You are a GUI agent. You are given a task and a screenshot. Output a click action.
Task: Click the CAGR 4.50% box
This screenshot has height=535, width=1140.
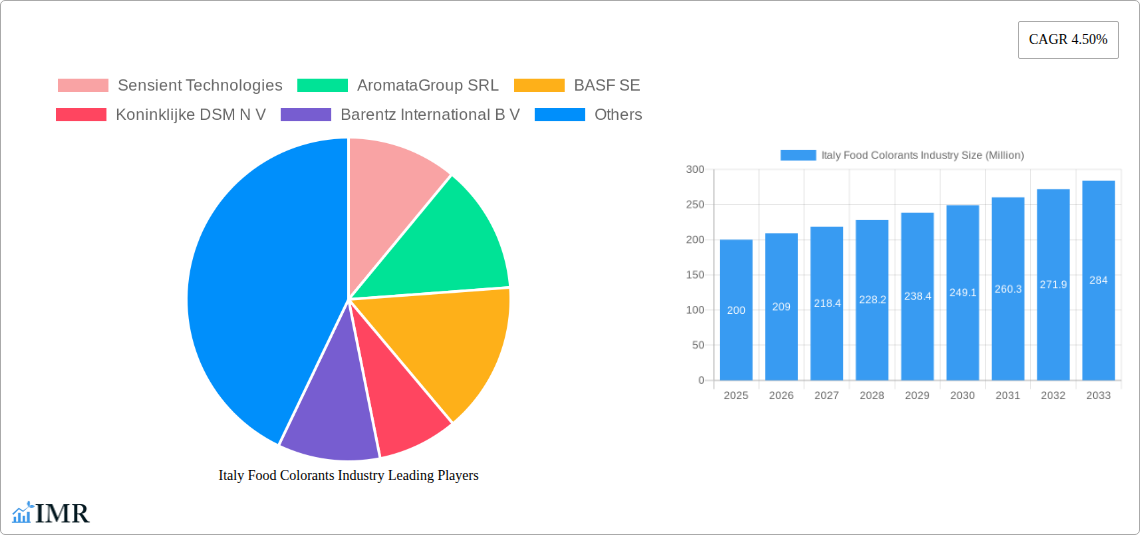(1068, 40)
